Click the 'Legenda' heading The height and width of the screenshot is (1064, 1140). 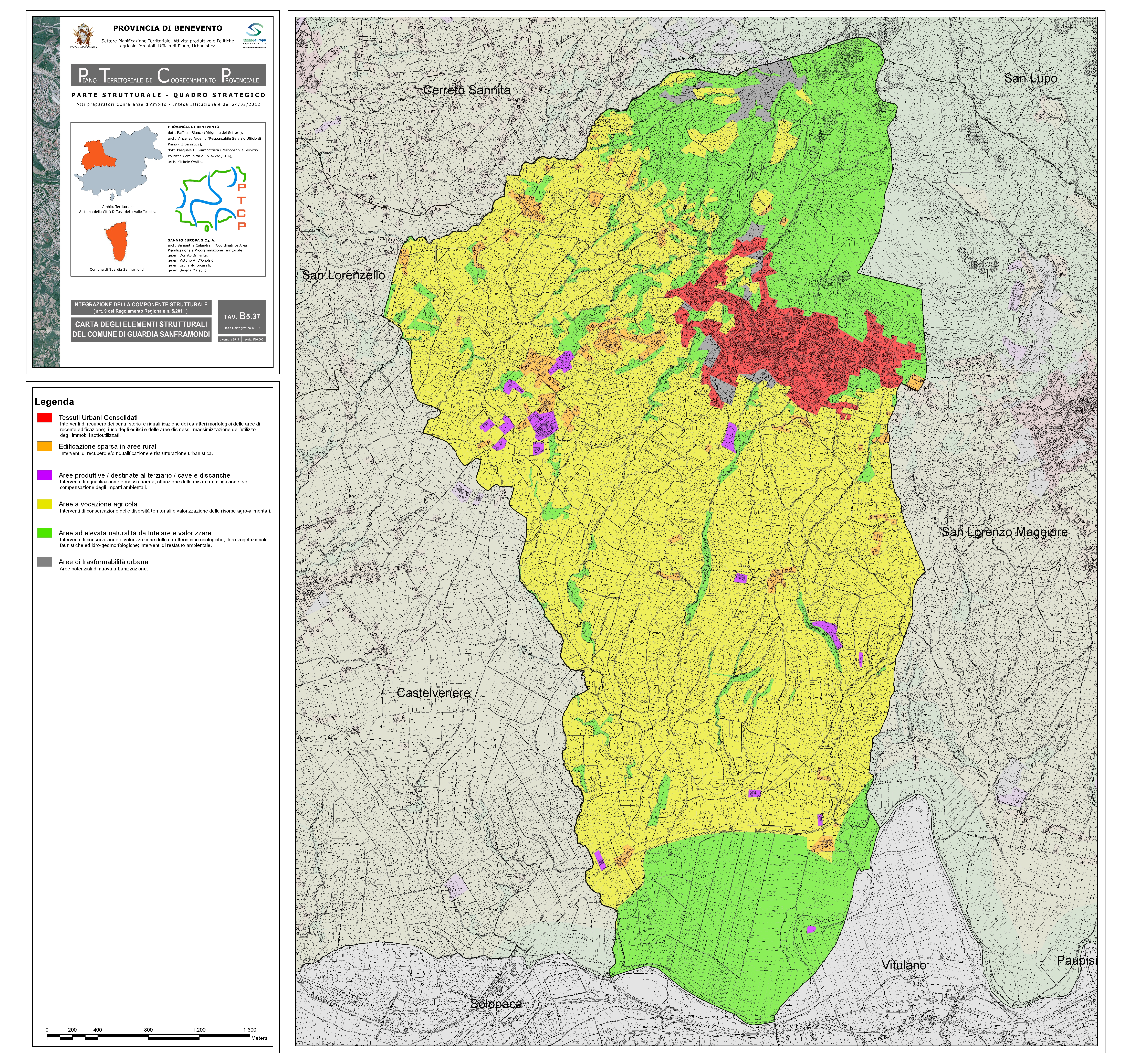pyautogui.click(x=55, y=402)
